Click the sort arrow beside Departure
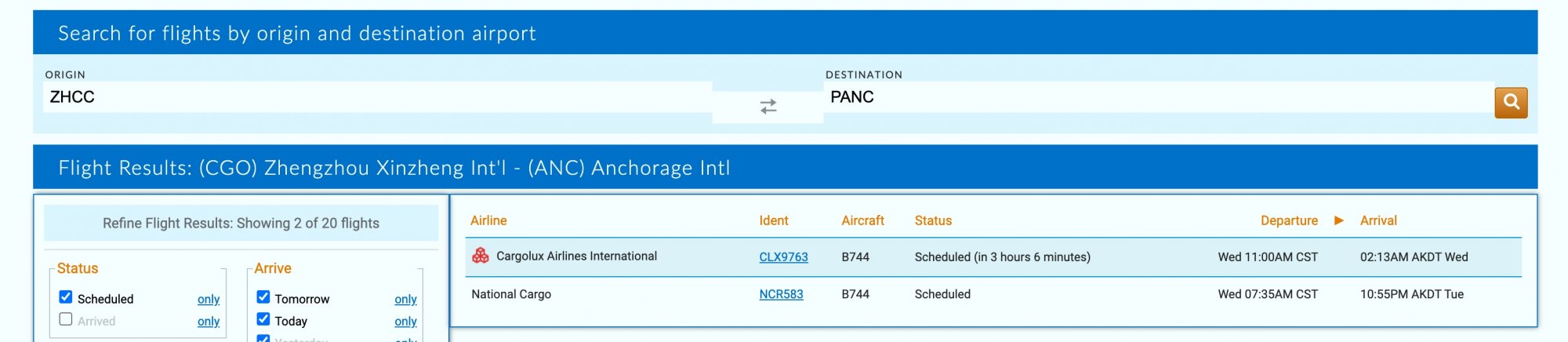Image resolution: width=1568 pixels, height=342 pixels. tap(1339, 220)
